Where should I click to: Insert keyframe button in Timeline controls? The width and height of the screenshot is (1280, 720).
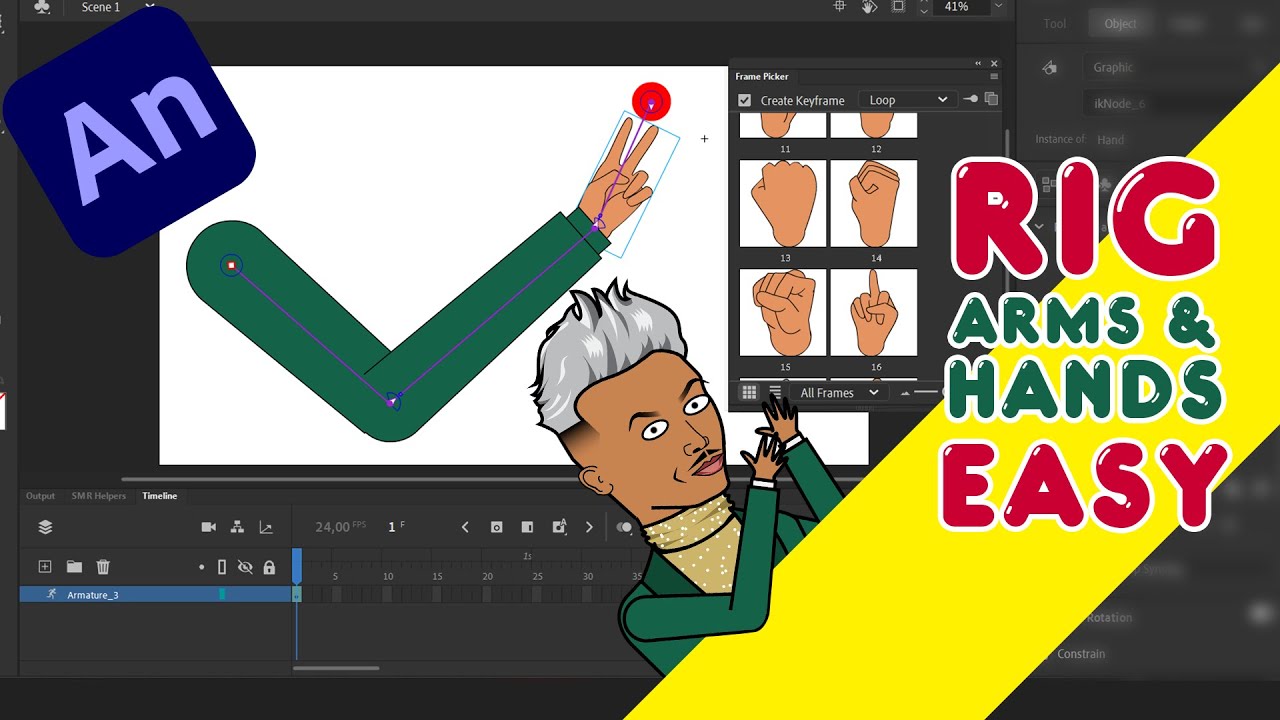tap(496, 527)
